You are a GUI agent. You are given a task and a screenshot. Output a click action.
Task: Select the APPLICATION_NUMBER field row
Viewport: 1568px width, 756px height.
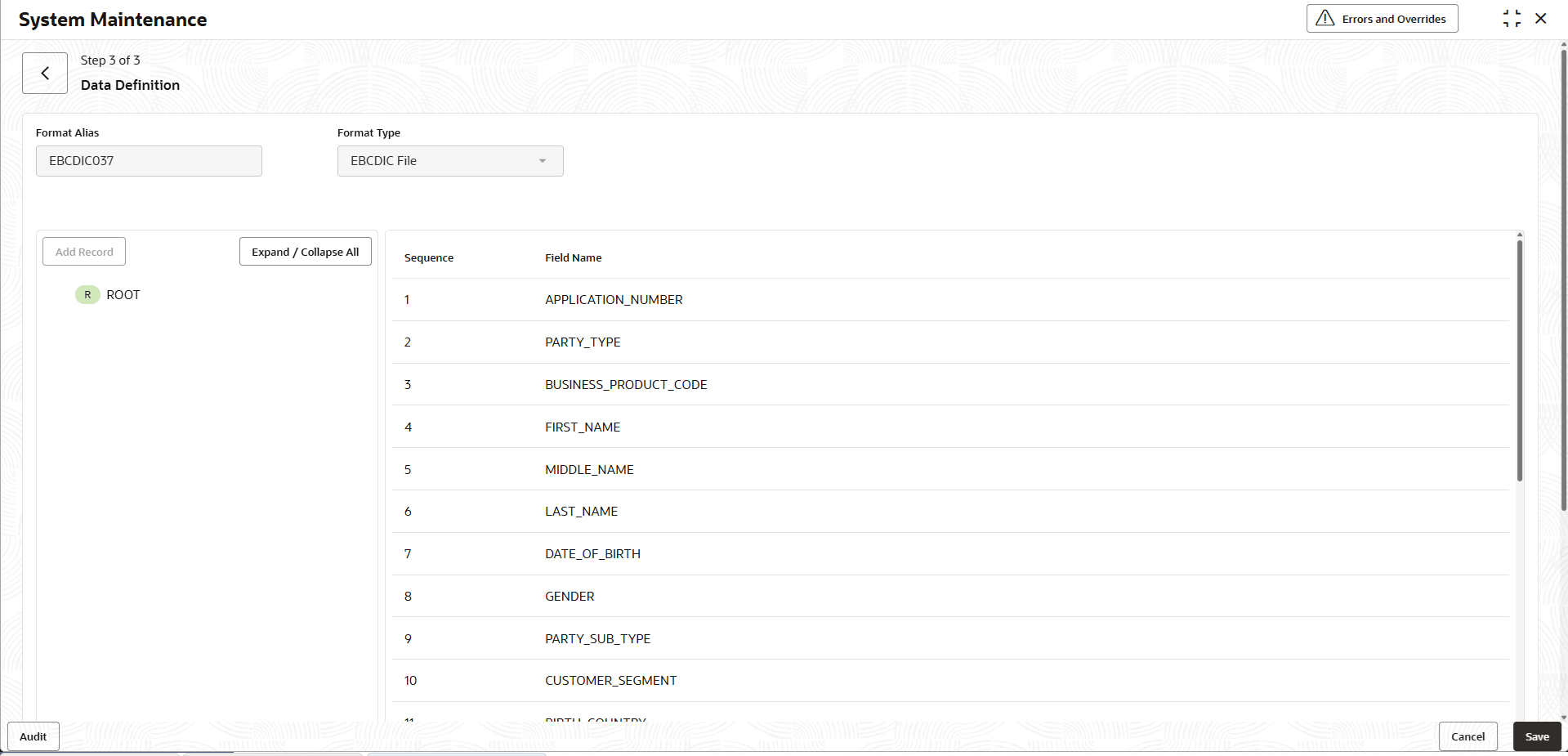(950, 300)
